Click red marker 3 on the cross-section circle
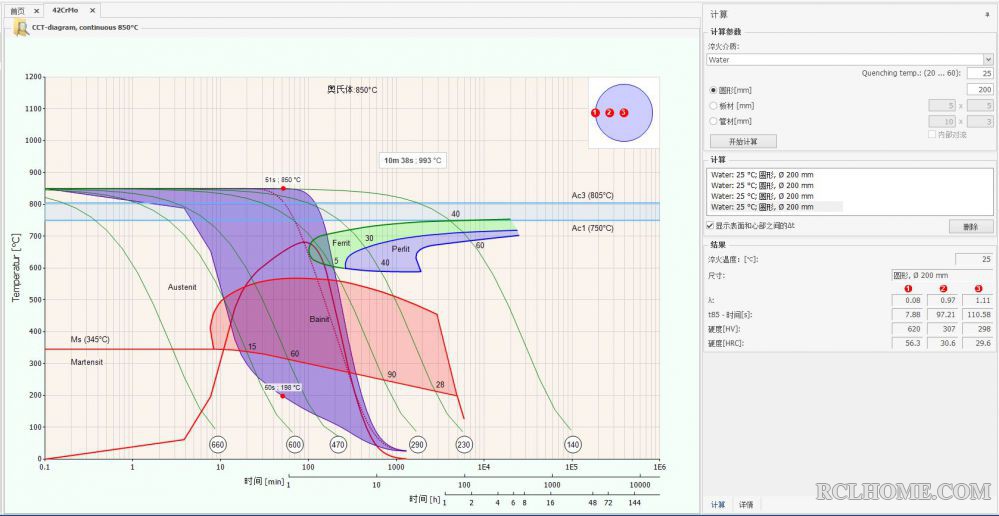The height and width of the screenshot is (516, 999). (624, 113)
